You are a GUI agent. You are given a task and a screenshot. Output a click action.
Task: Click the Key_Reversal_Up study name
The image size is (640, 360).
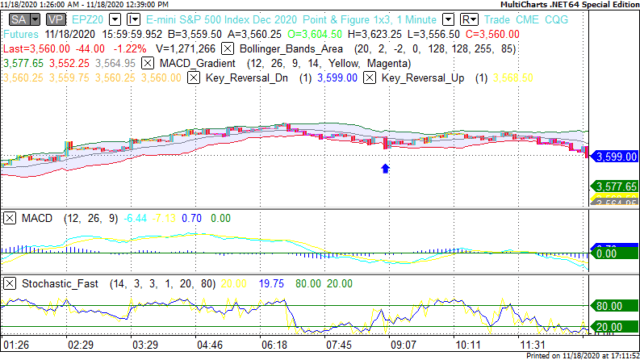click(x=422, y=78)
